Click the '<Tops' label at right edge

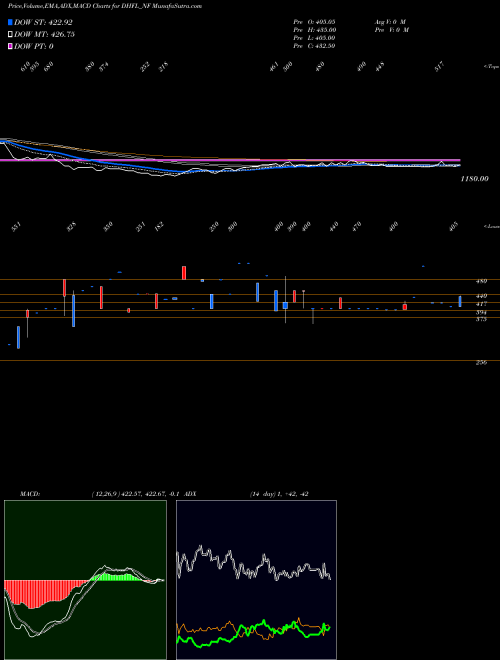click(x=491, y=67)
